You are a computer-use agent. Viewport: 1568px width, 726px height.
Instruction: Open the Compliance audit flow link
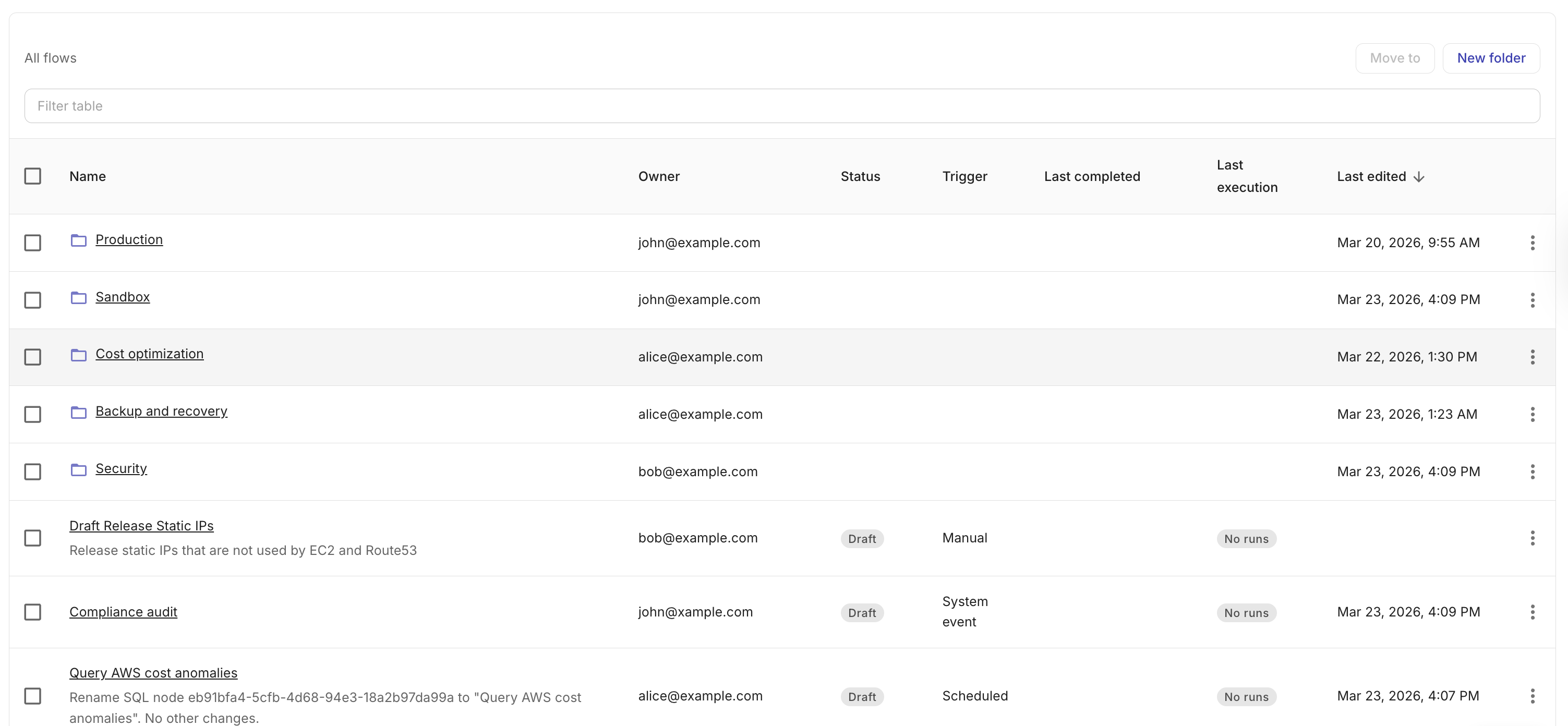(123, 612)
